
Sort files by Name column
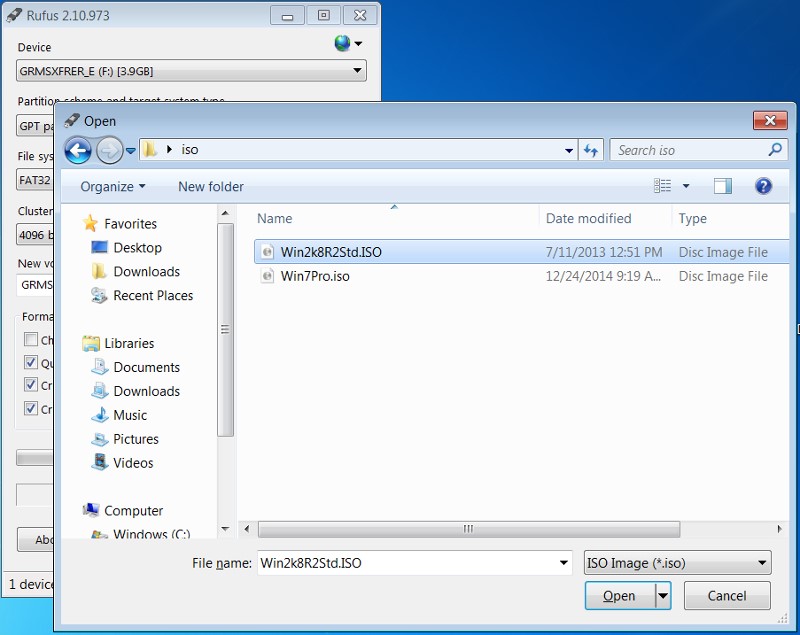click(274, 218)
